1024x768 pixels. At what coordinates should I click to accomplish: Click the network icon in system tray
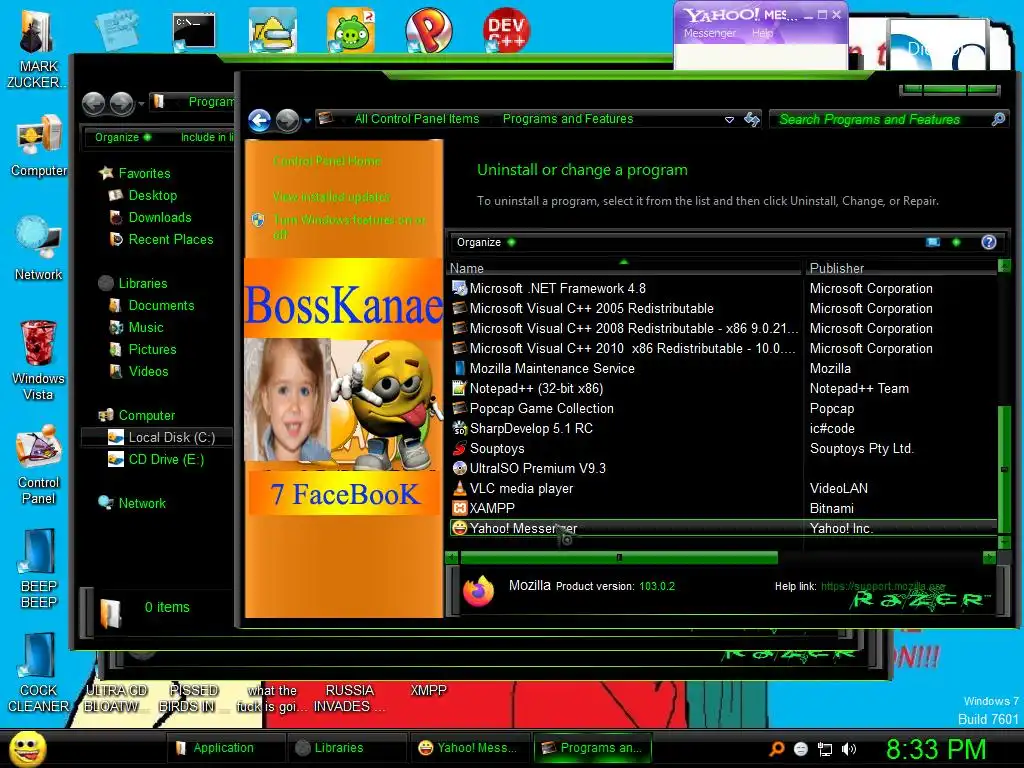click(x=825, y=749)
